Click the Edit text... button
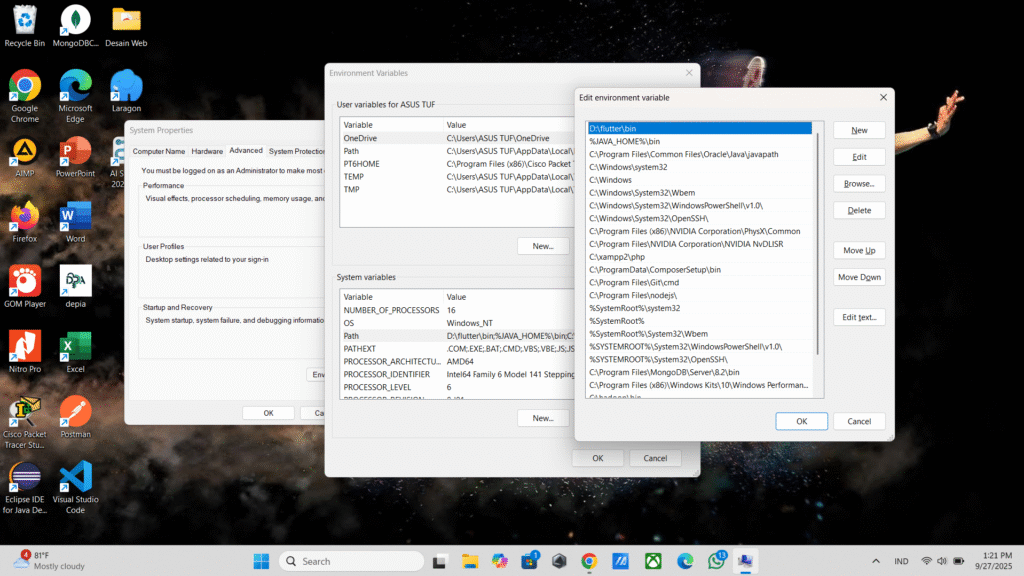The height and width of the screenshot is (576, 1024). pos(859,317)
